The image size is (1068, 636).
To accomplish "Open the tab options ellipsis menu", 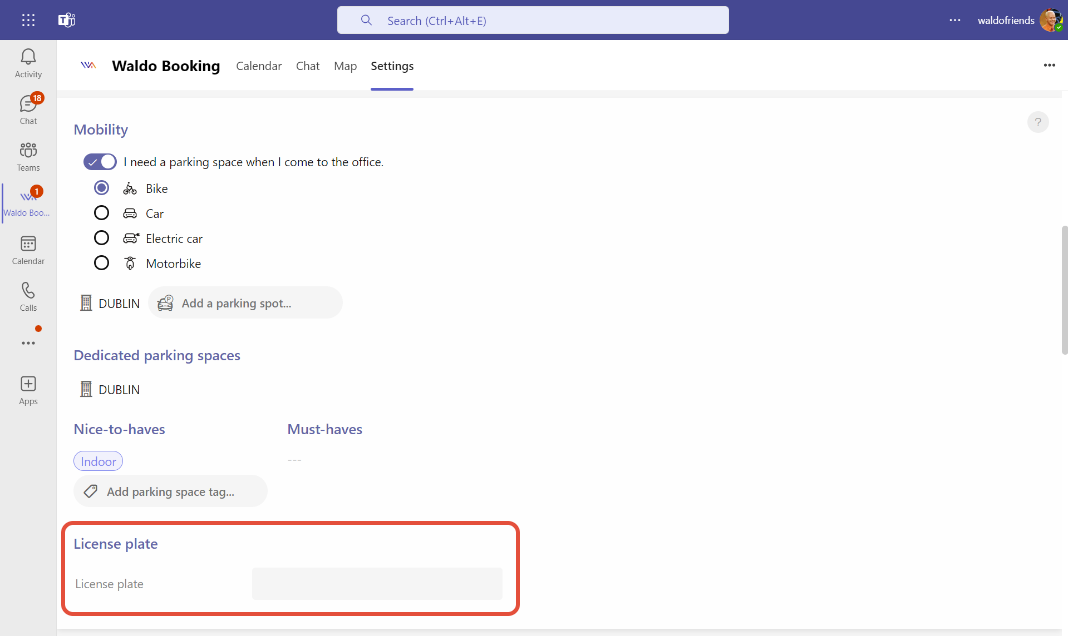I will coord(1049,65).
